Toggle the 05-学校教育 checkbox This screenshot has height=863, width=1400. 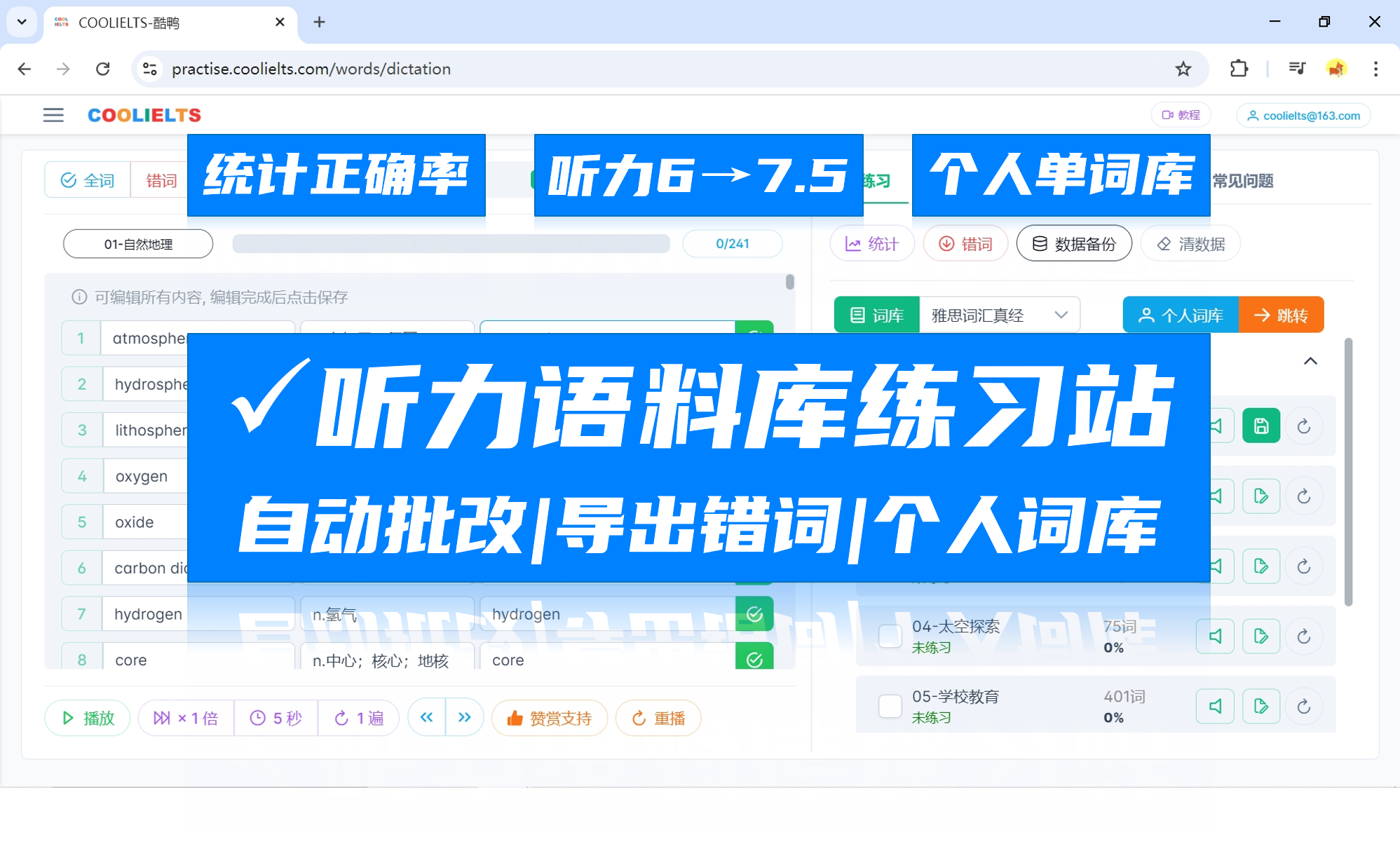pos(890,706)
